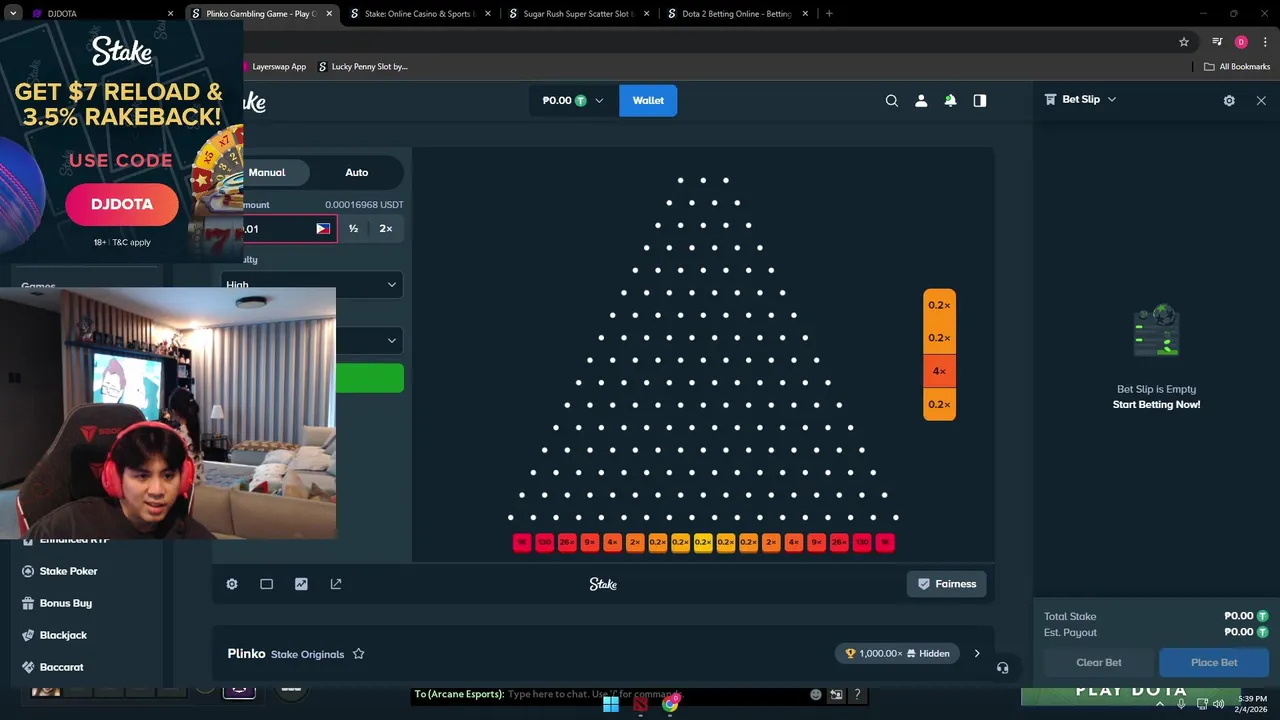
Task: Click Clear Bet in the bet slip
Action: [x=1099, y=662]
